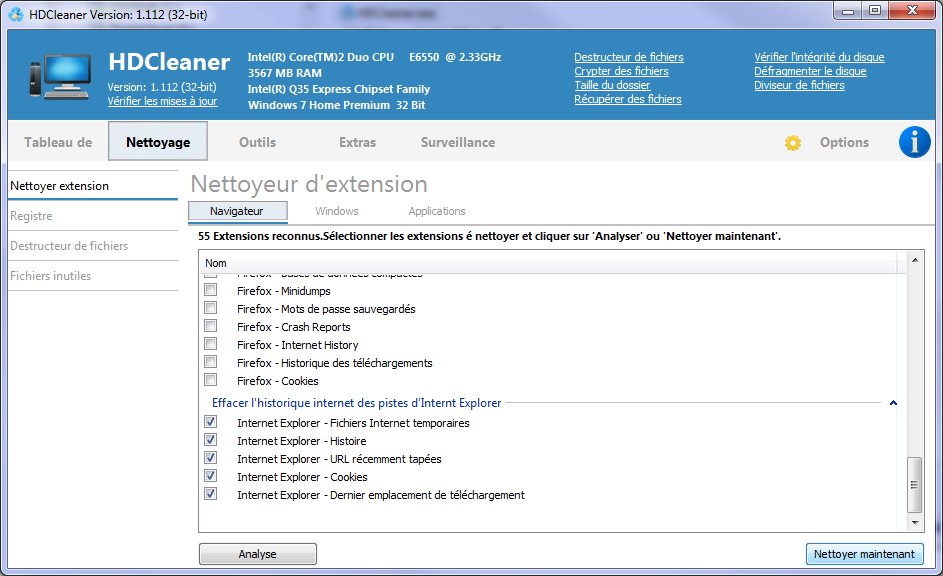
Task: Check Firefox - Internet History
Action: coord(210,344)
